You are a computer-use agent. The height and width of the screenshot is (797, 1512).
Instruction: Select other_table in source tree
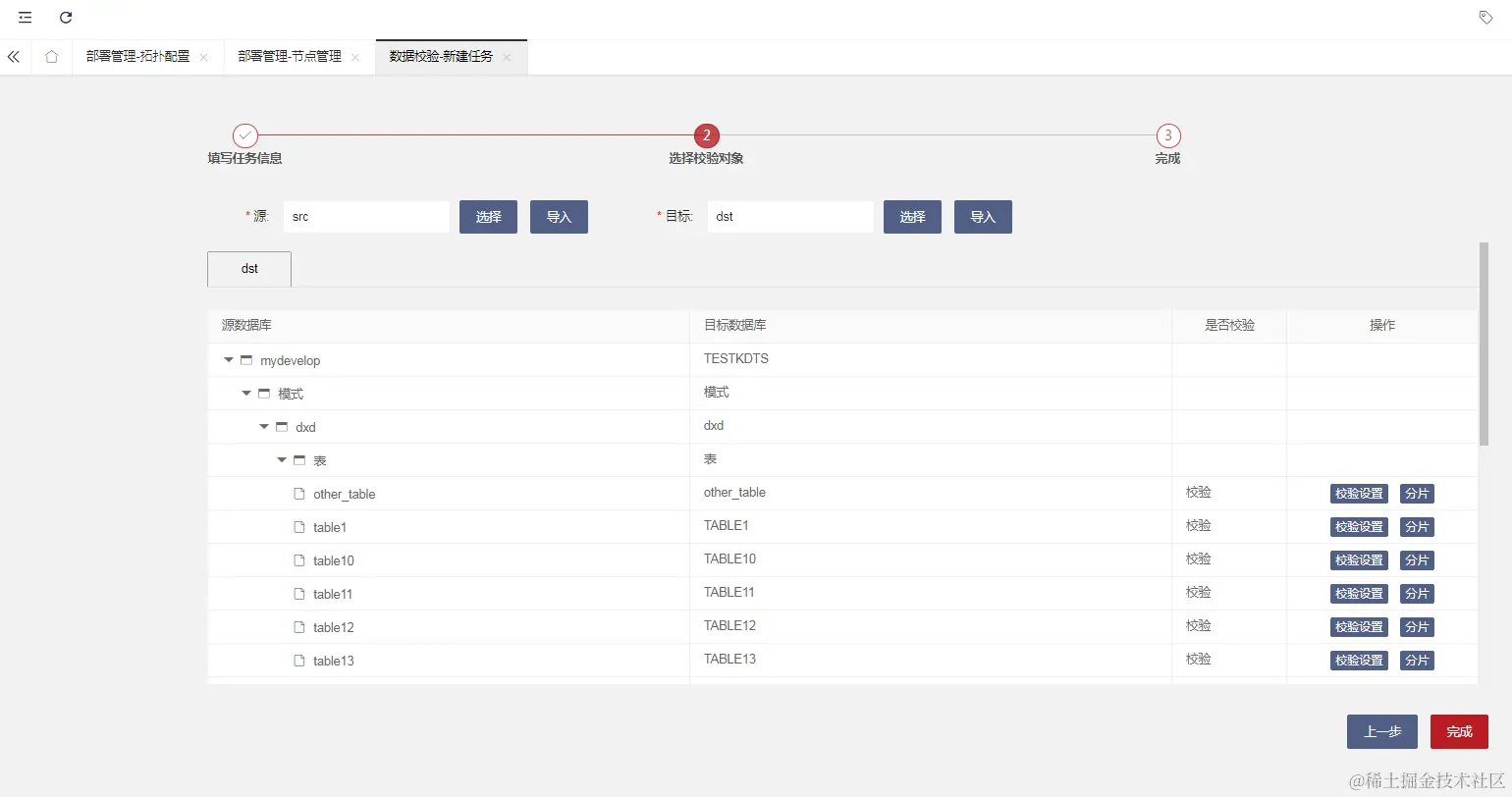click(x=345, y=494)
